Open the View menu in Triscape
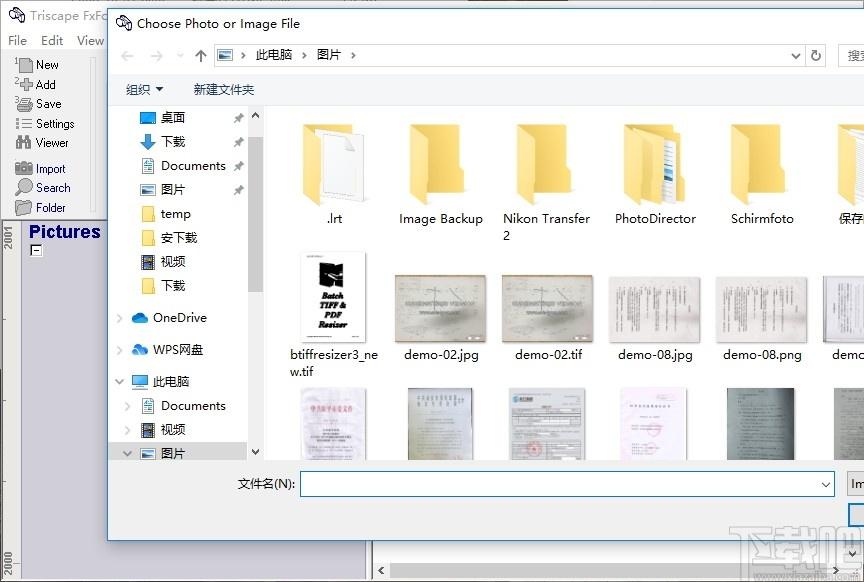This screenshot has width=864, height=582. click(90, 41)
